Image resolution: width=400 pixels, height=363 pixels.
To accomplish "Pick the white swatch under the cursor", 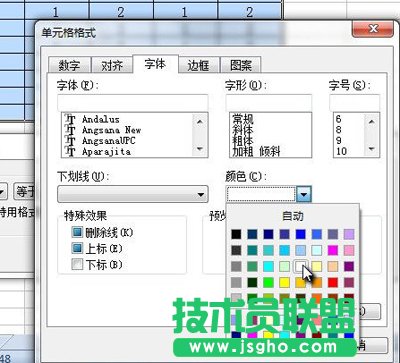I will click(x=300, y=266).
